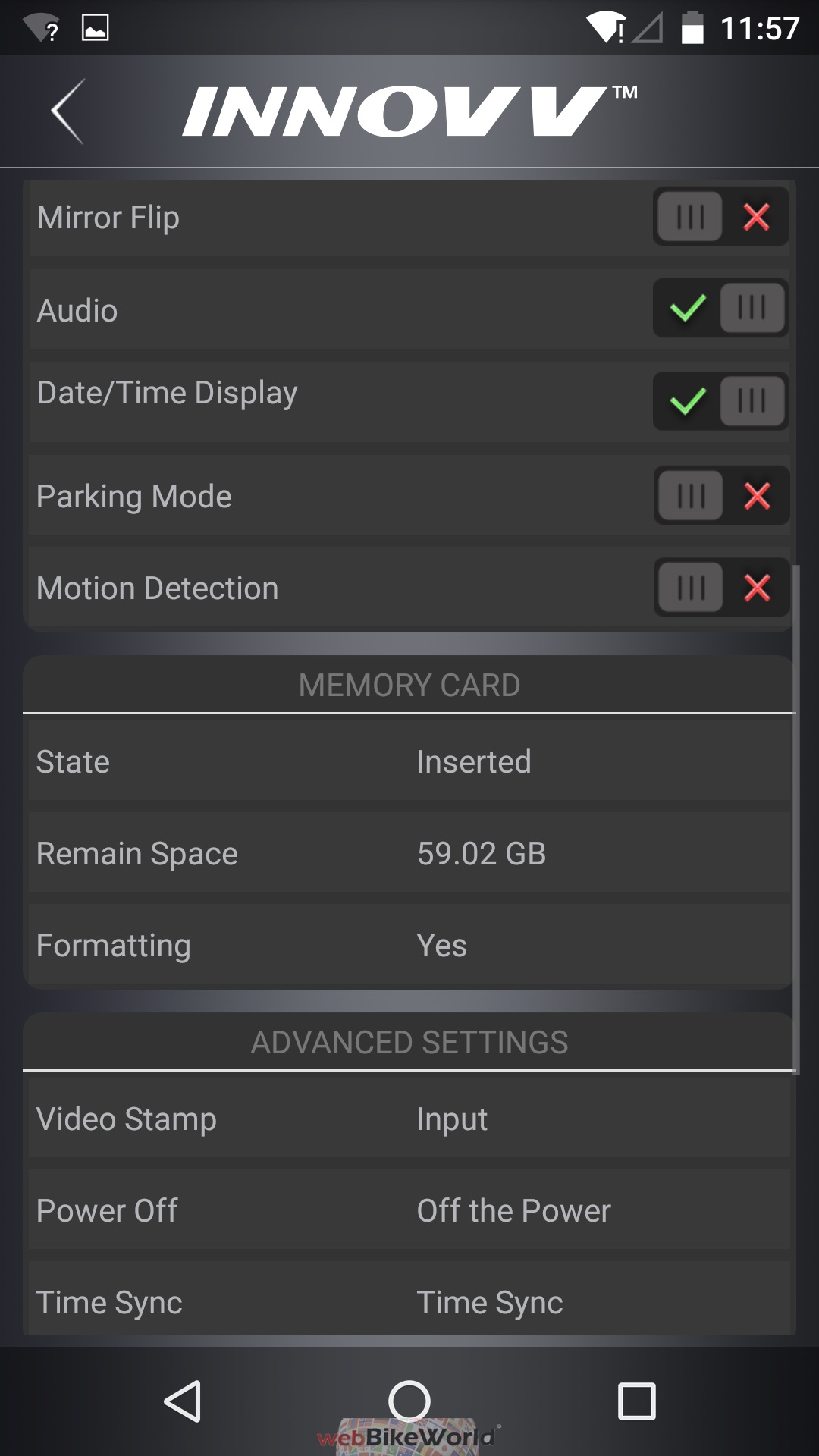Switch on Motion Detection
The width and height of the screenshot is (819, 1456).
click(x=720, y=588)
